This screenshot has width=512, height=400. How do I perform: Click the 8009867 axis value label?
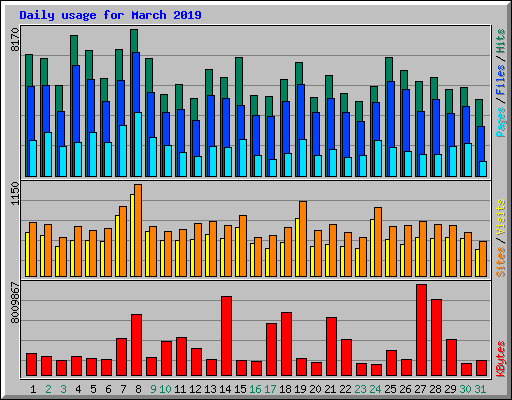point(15,302)
